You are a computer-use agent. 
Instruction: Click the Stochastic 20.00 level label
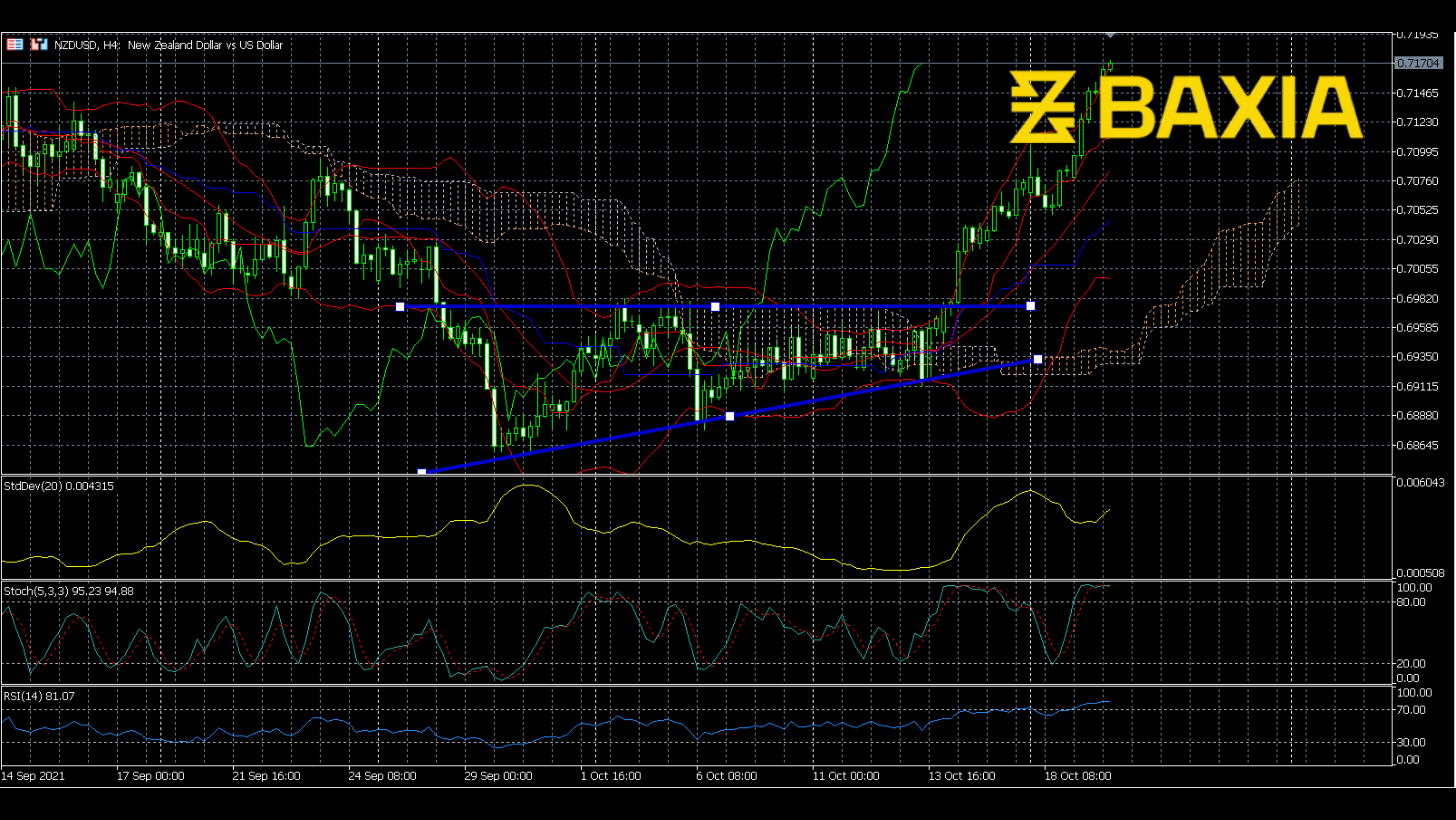pos(1411,664)
